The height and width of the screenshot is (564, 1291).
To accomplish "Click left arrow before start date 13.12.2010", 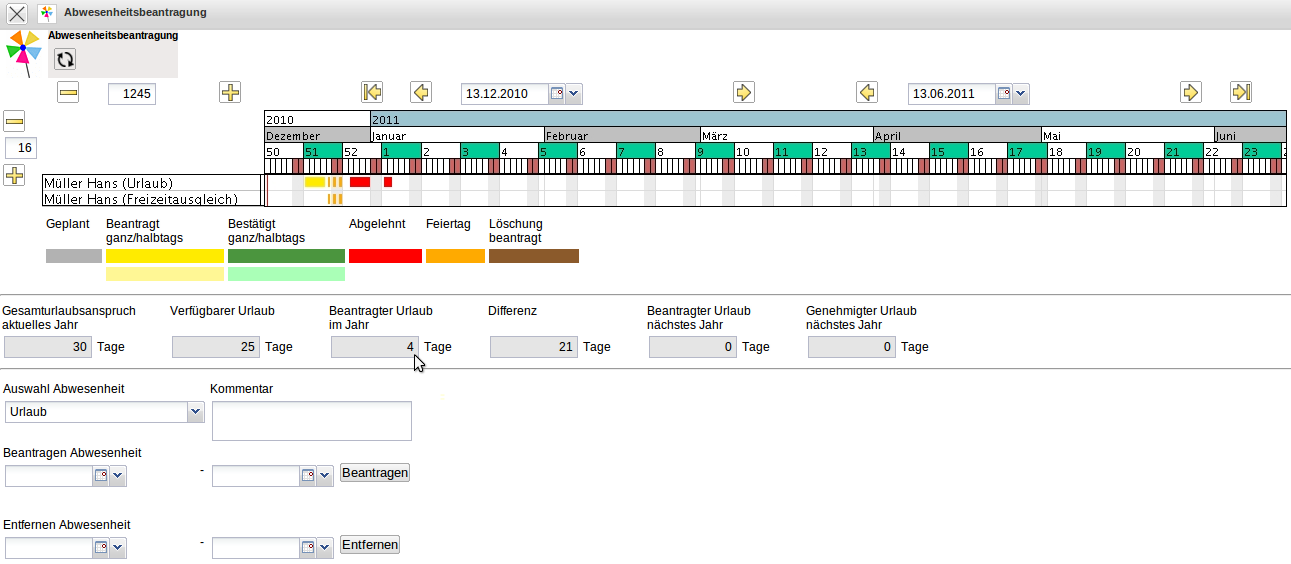I will pyautogui.click(x=421, y=93).
